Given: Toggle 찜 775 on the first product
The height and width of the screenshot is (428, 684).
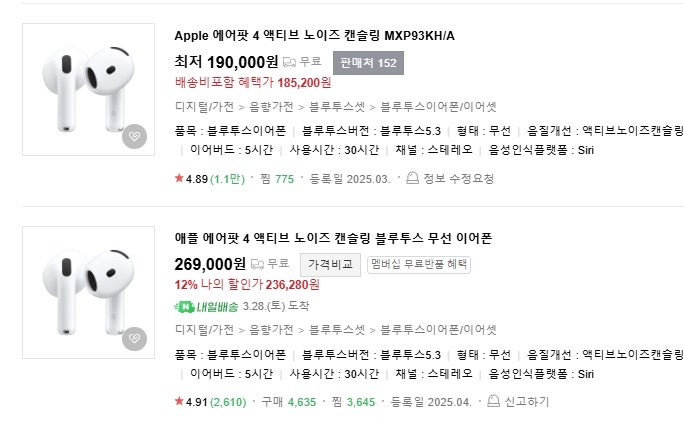Looking at the screenshot, I should coord(276,179).
